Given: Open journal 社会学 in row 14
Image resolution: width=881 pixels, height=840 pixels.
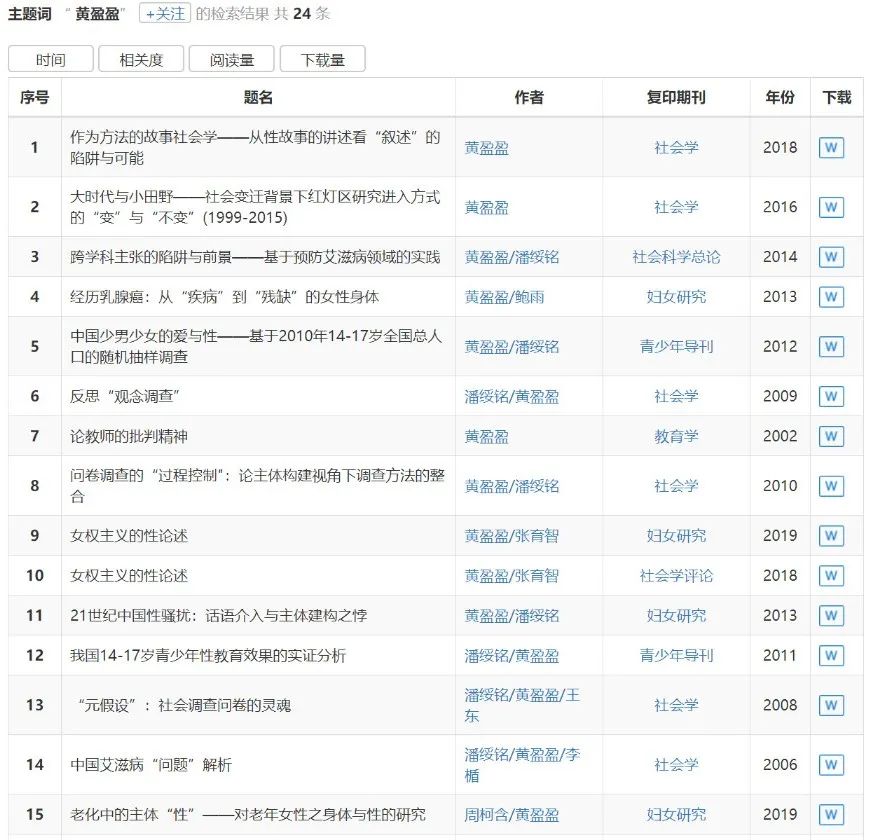Looking at the screenshot, I should [676, 765].
